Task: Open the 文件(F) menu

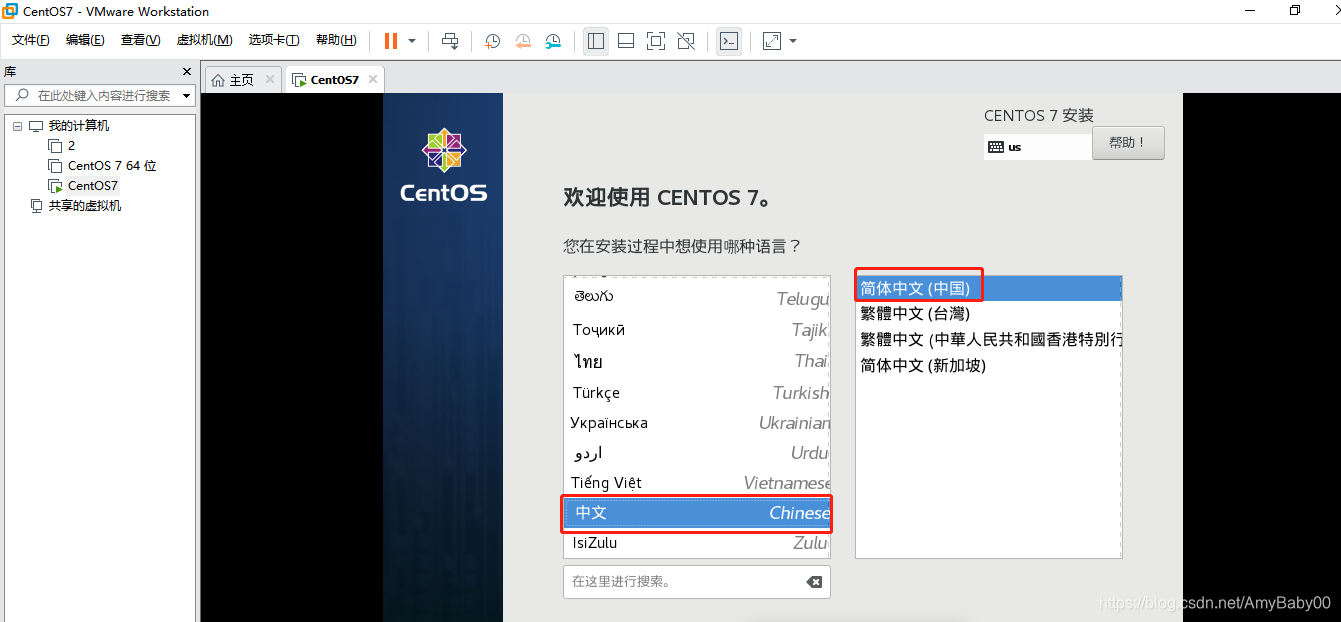Action: (31, 40)
